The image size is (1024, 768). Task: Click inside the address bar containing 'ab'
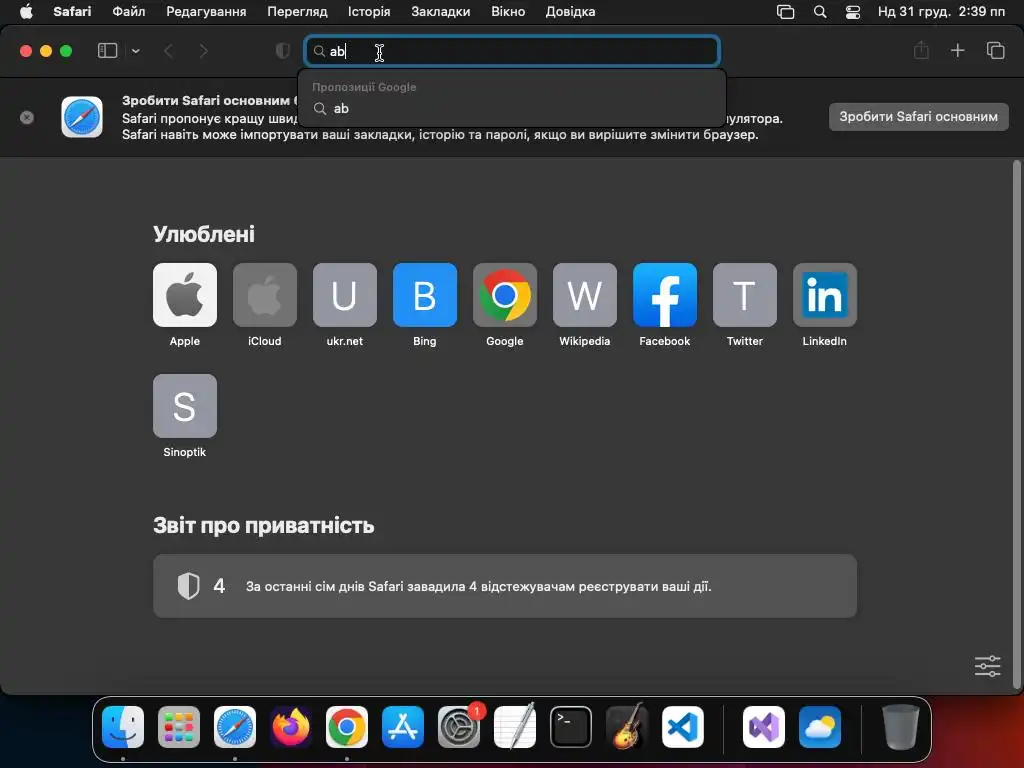(512, 51)
